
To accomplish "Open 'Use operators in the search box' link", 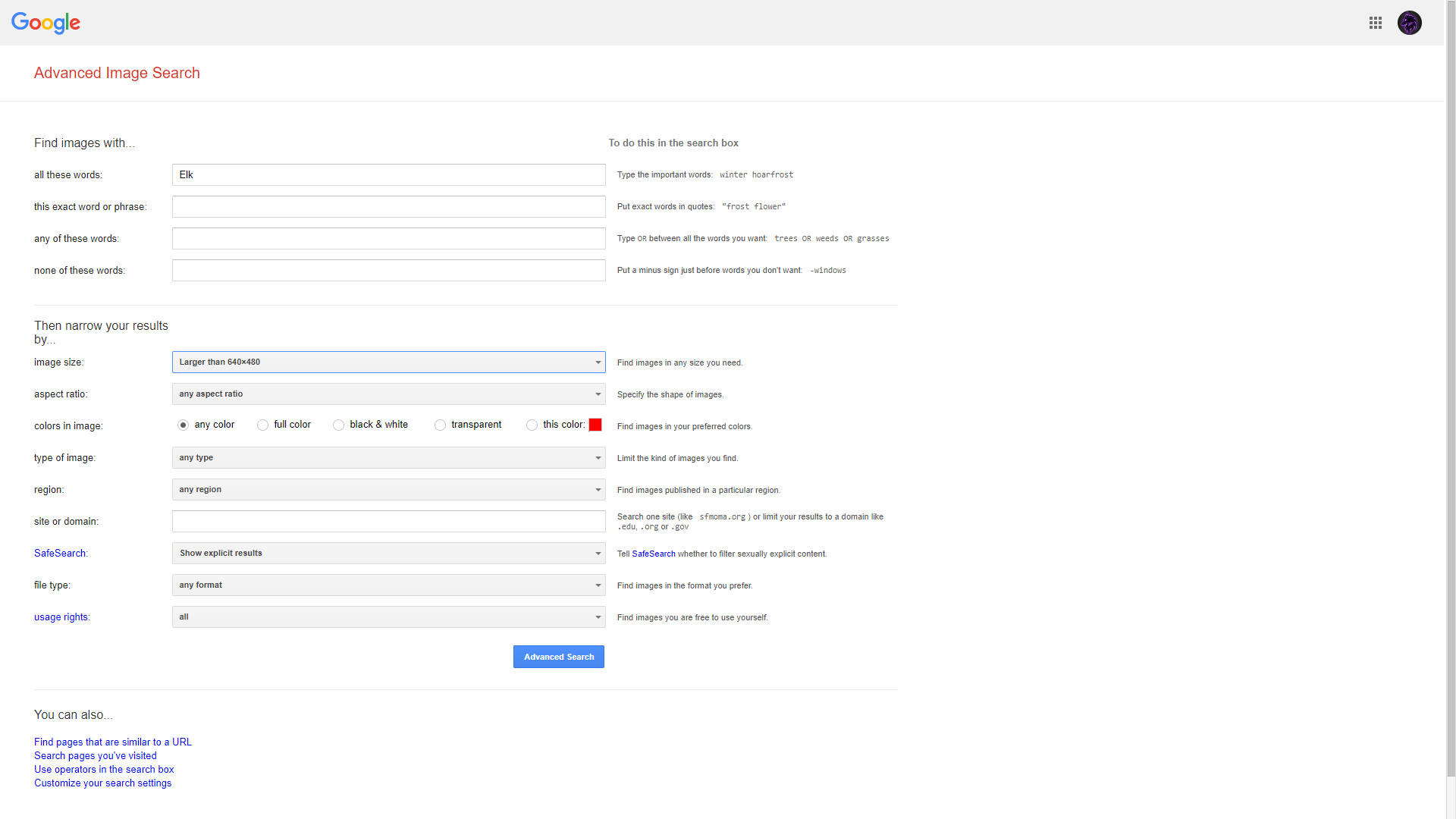I will pos(104,769).
